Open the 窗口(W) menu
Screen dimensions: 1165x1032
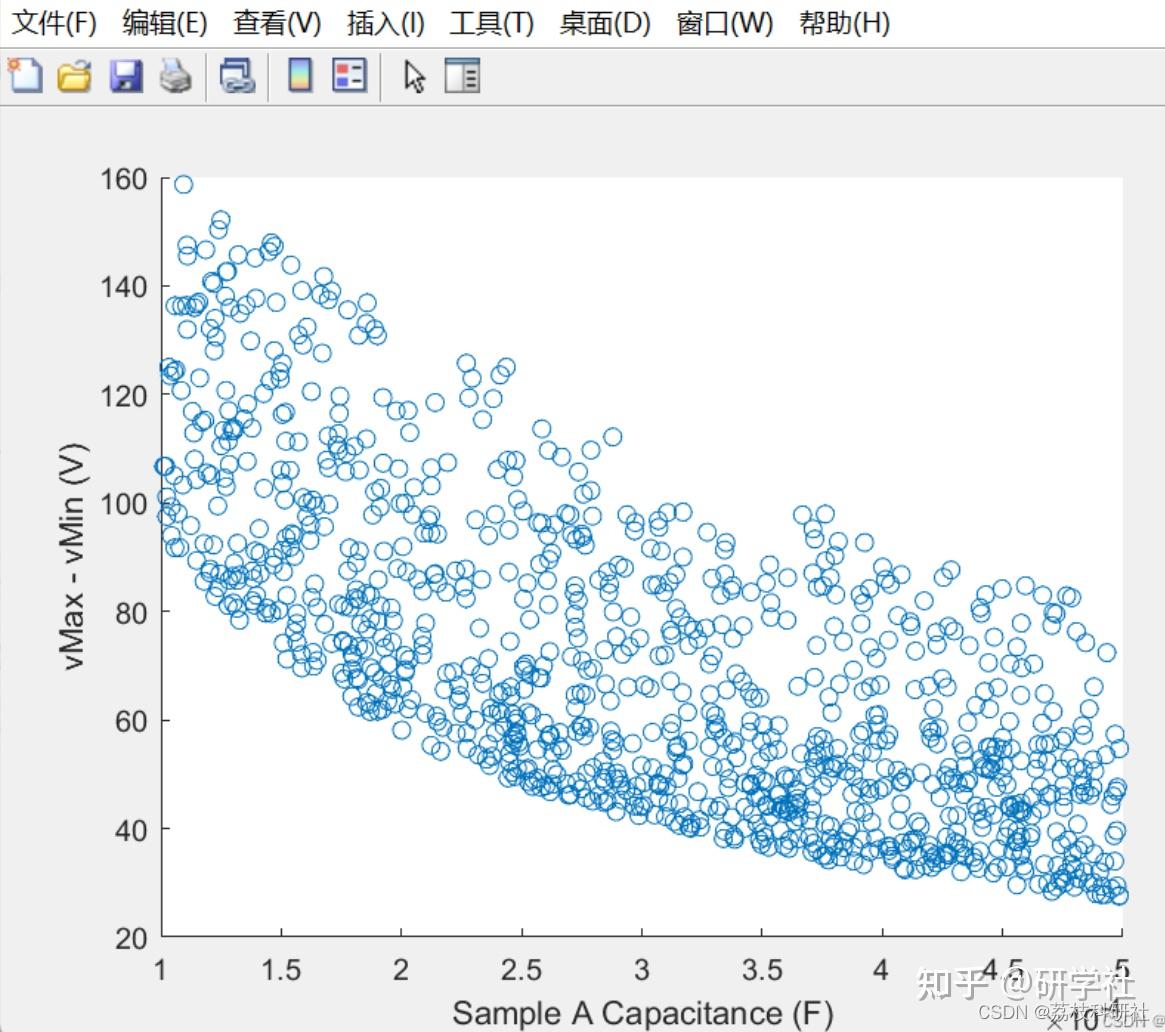pyautogui.click(x=724, y=23)
